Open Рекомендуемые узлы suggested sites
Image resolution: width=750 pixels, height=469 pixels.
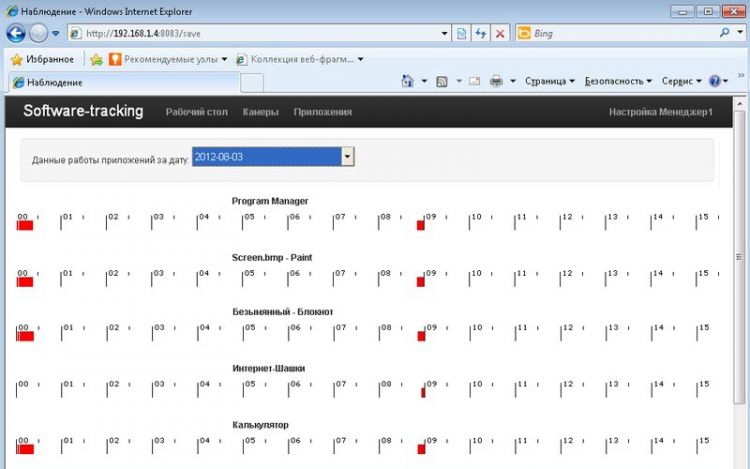point(168,59)
